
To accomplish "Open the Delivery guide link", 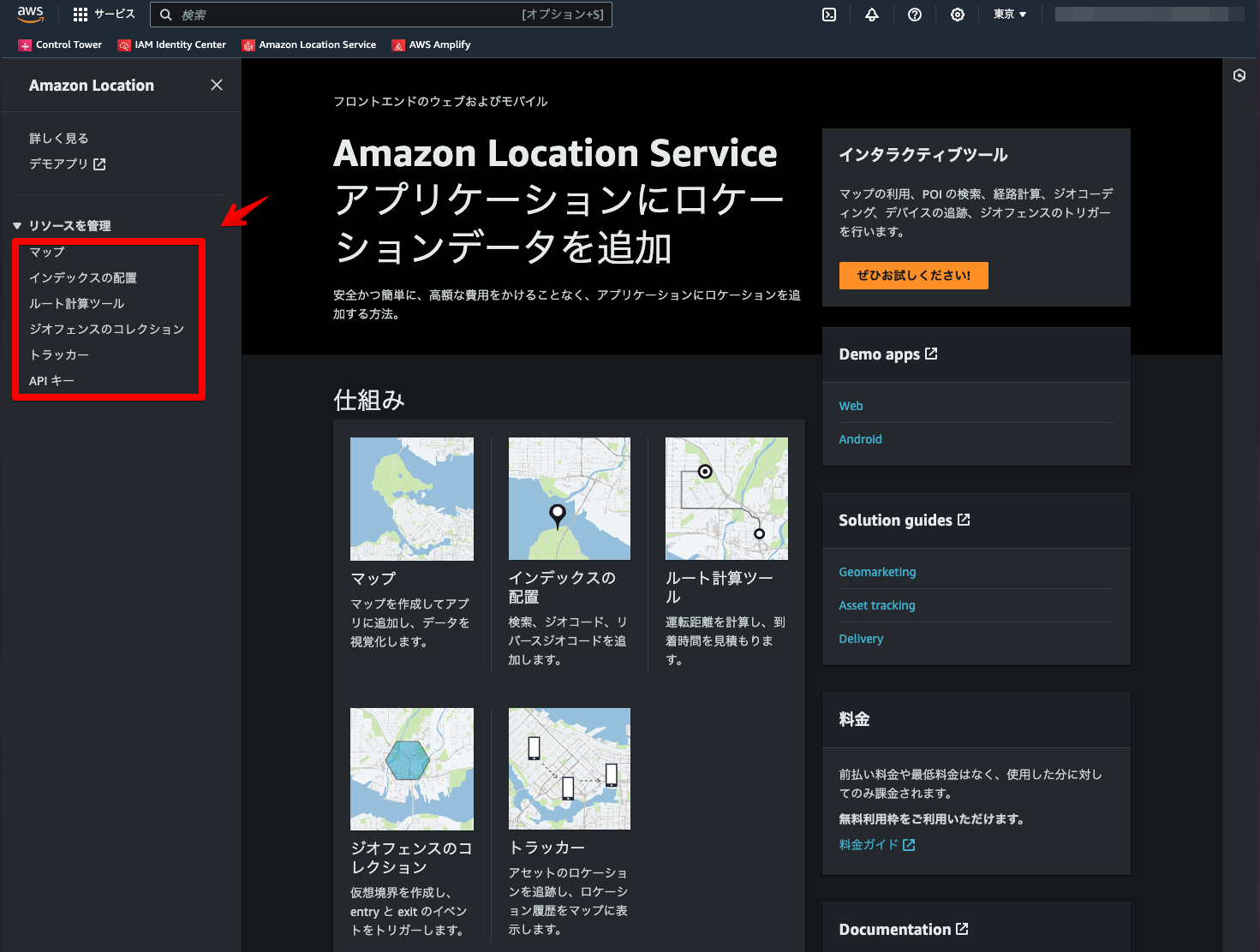I will 862,639.
